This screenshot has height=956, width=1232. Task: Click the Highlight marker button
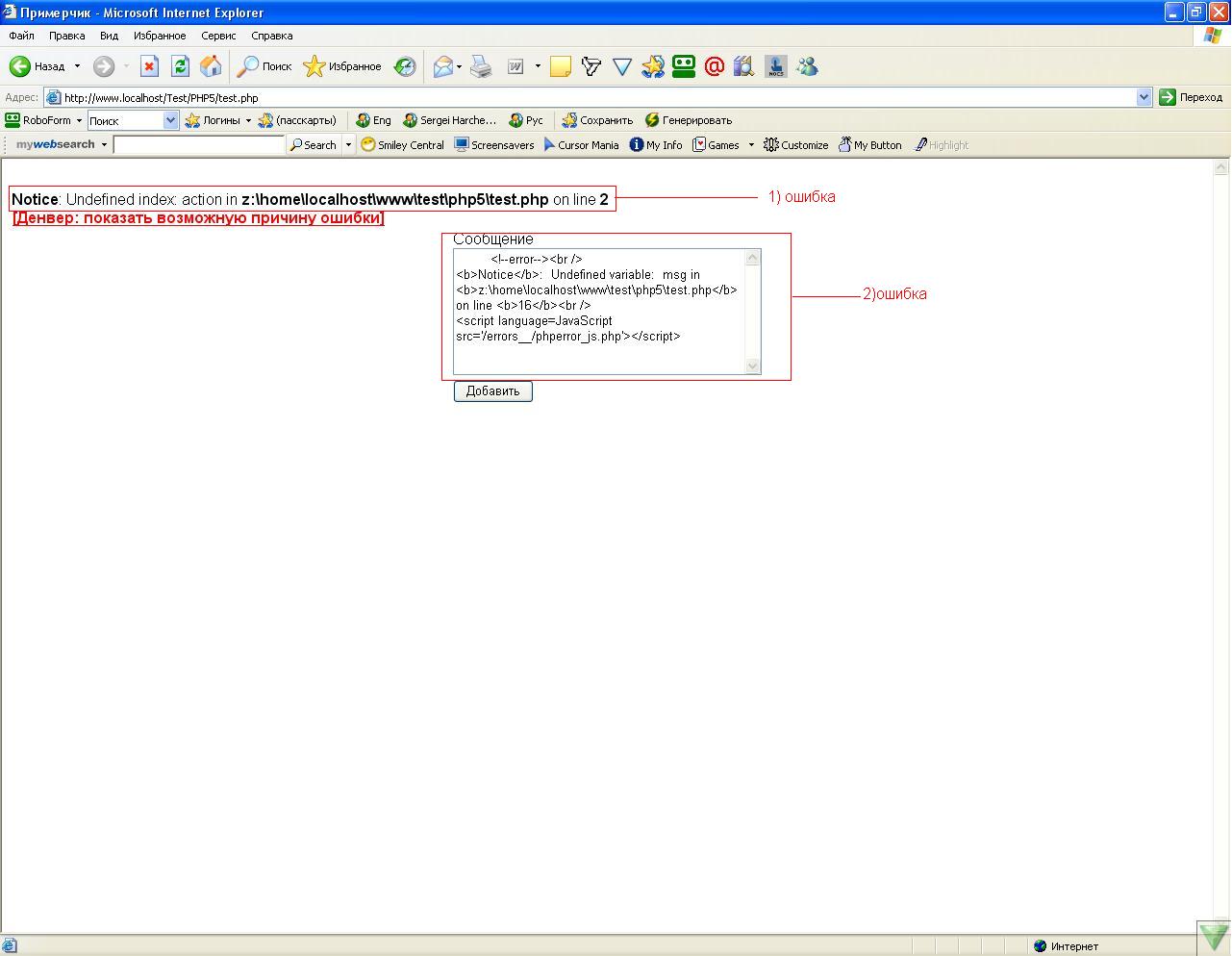[x=942, y=145]
